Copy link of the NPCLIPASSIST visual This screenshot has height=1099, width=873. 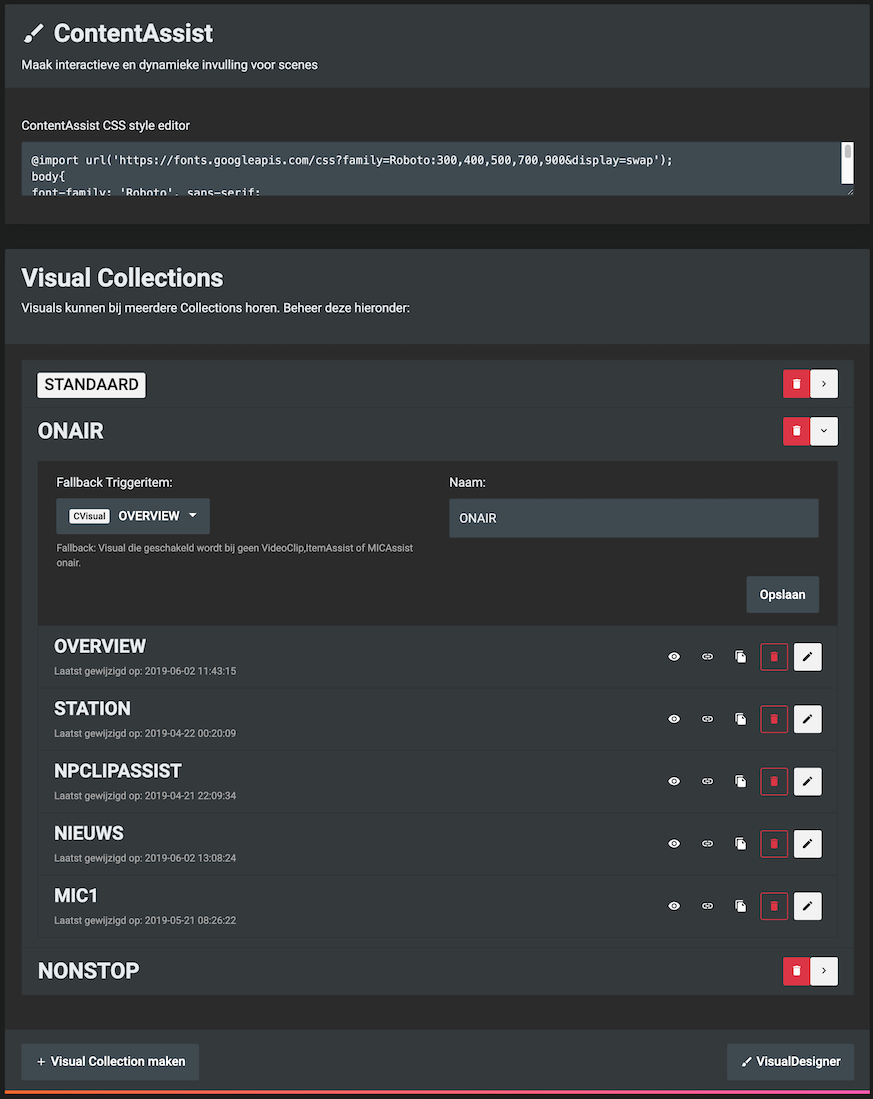coord(708,781)
